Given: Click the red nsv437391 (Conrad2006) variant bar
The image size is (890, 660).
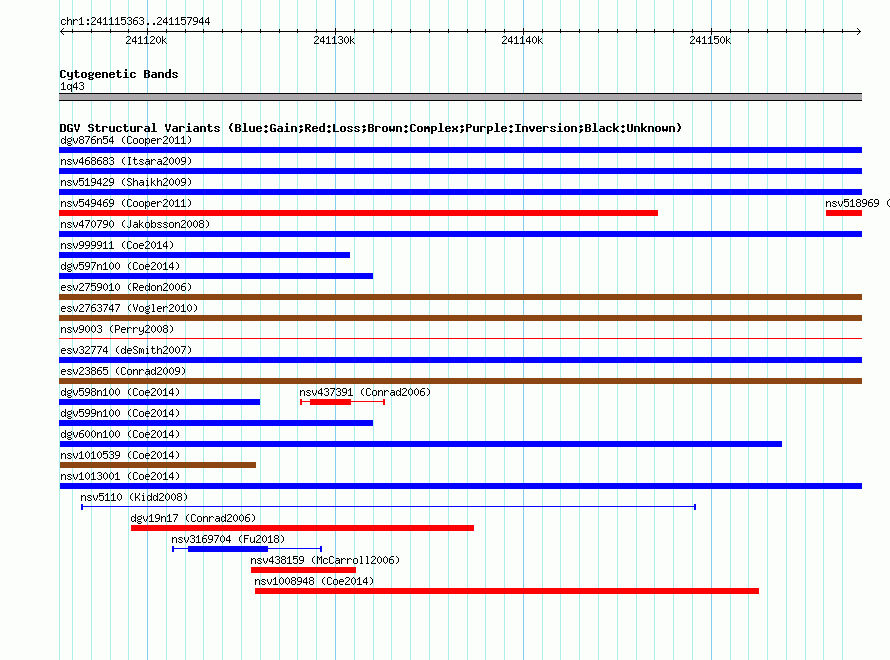Looking at the screenshot, I should (342, 402).
